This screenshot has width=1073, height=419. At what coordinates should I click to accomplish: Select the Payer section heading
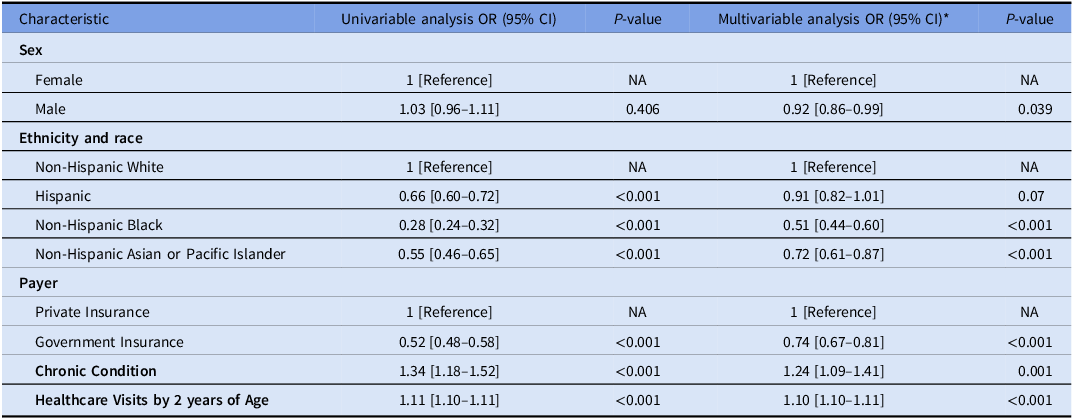[38, 283]
